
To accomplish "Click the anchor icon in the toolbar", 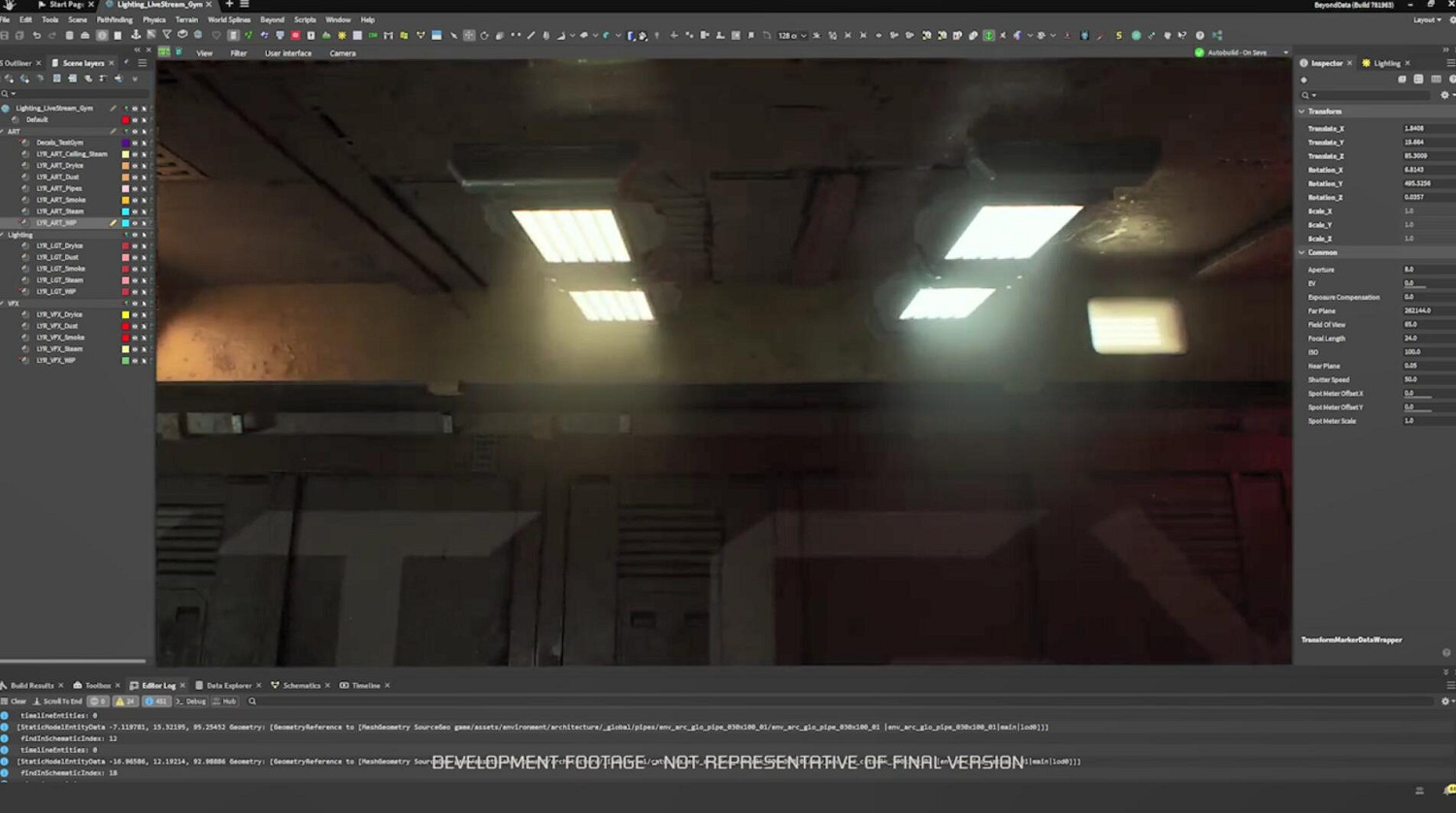I will pos(135,36).
